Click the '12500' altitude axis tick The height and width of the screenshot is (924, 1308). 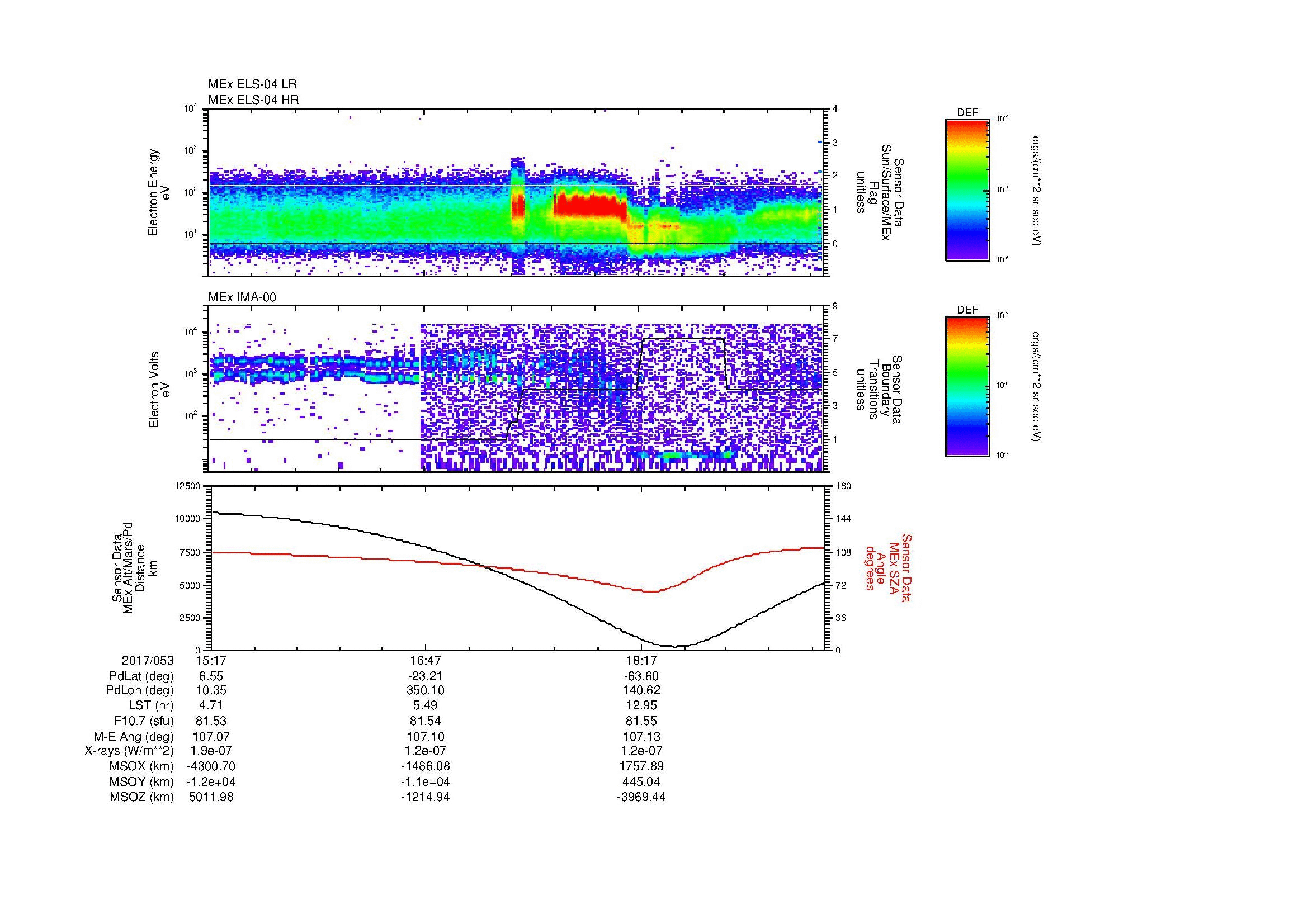coord(188,486)
